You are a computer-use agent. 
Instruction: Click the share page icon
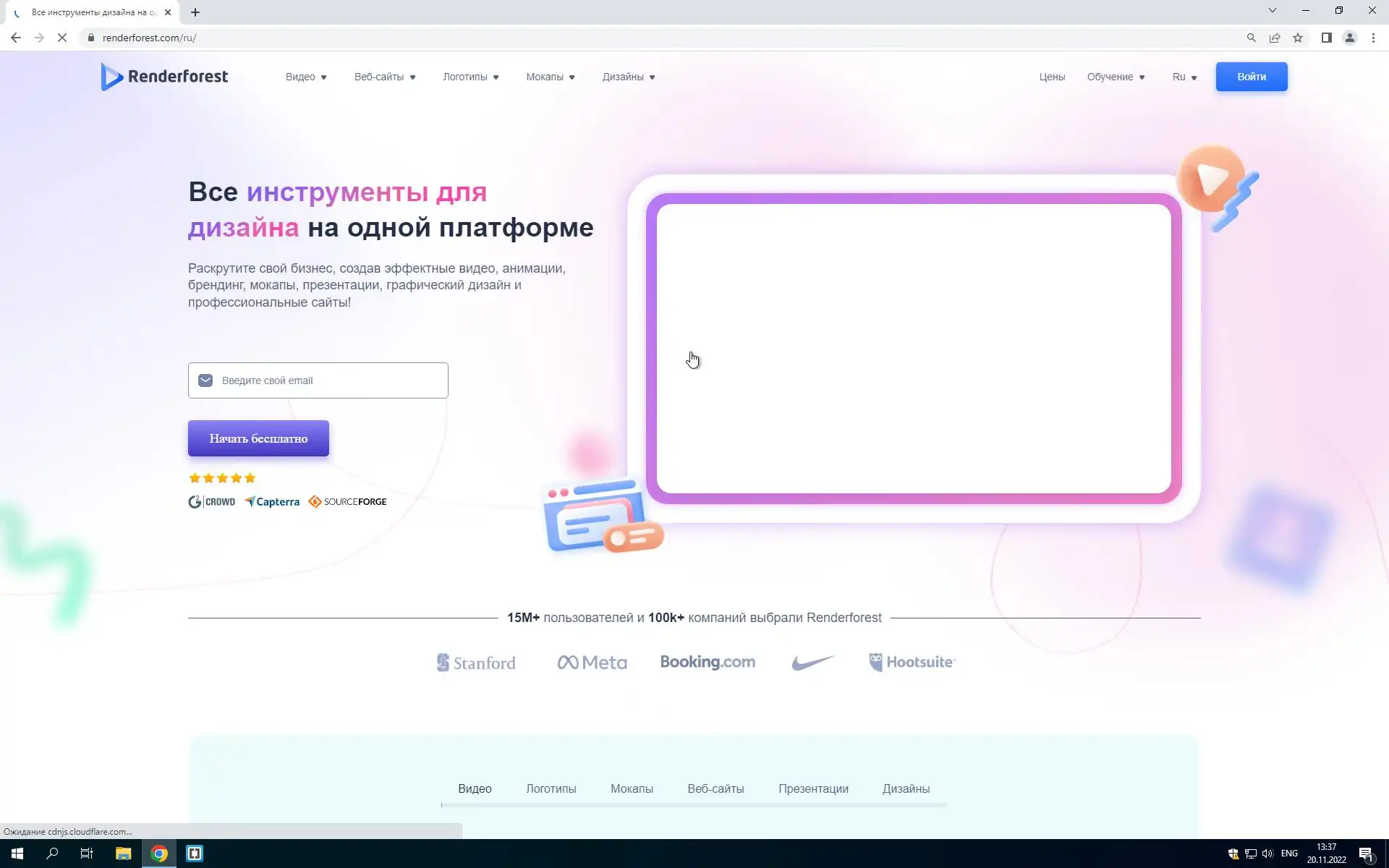pos(1275,38)
